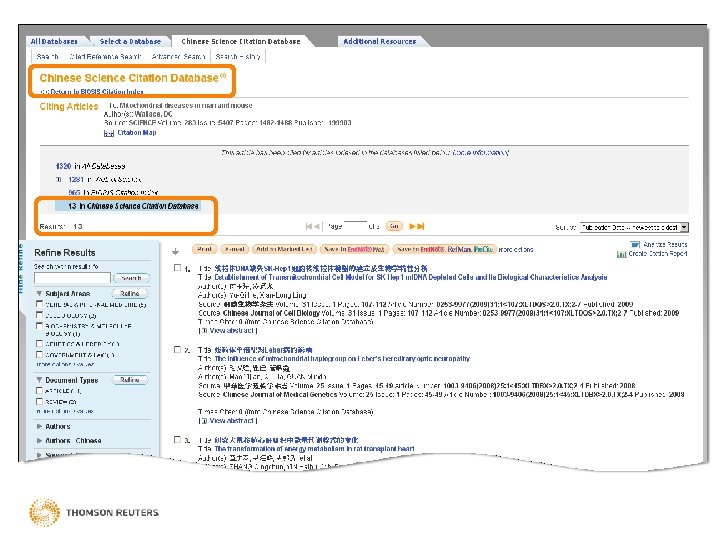Focus the Search within results field

(x=72, y=278)
